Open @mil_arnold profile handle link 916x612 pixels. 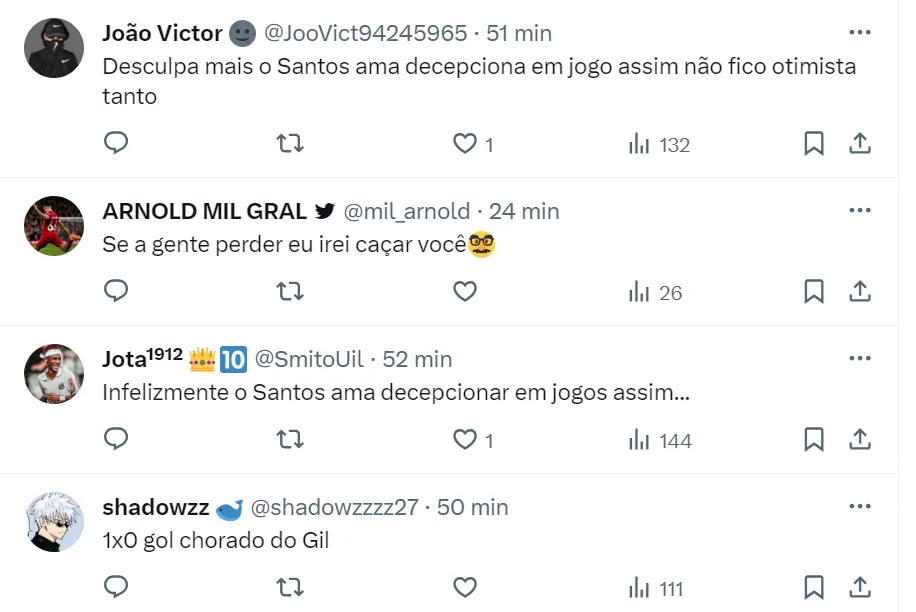[406, 211]
